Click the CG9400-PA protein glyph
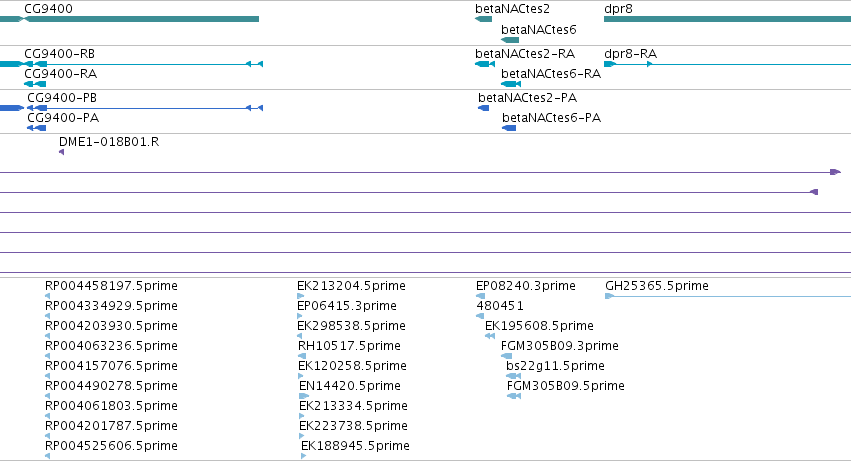 pos(36,128)
